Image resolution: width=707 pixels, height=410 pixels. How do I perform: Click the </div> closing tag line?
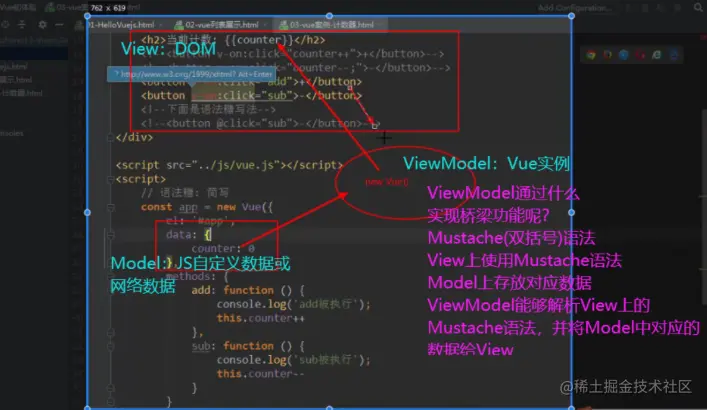134,137
